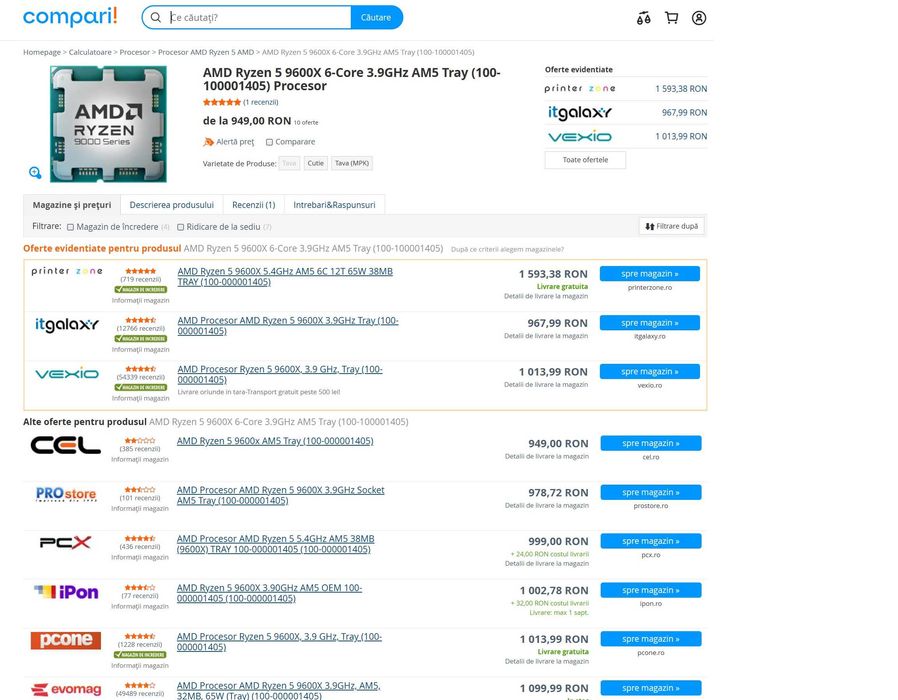Open Procesor breadcrumb link
Image resolution: width=898 pixels, height=700 pixels.
click(x=135, y=52)
